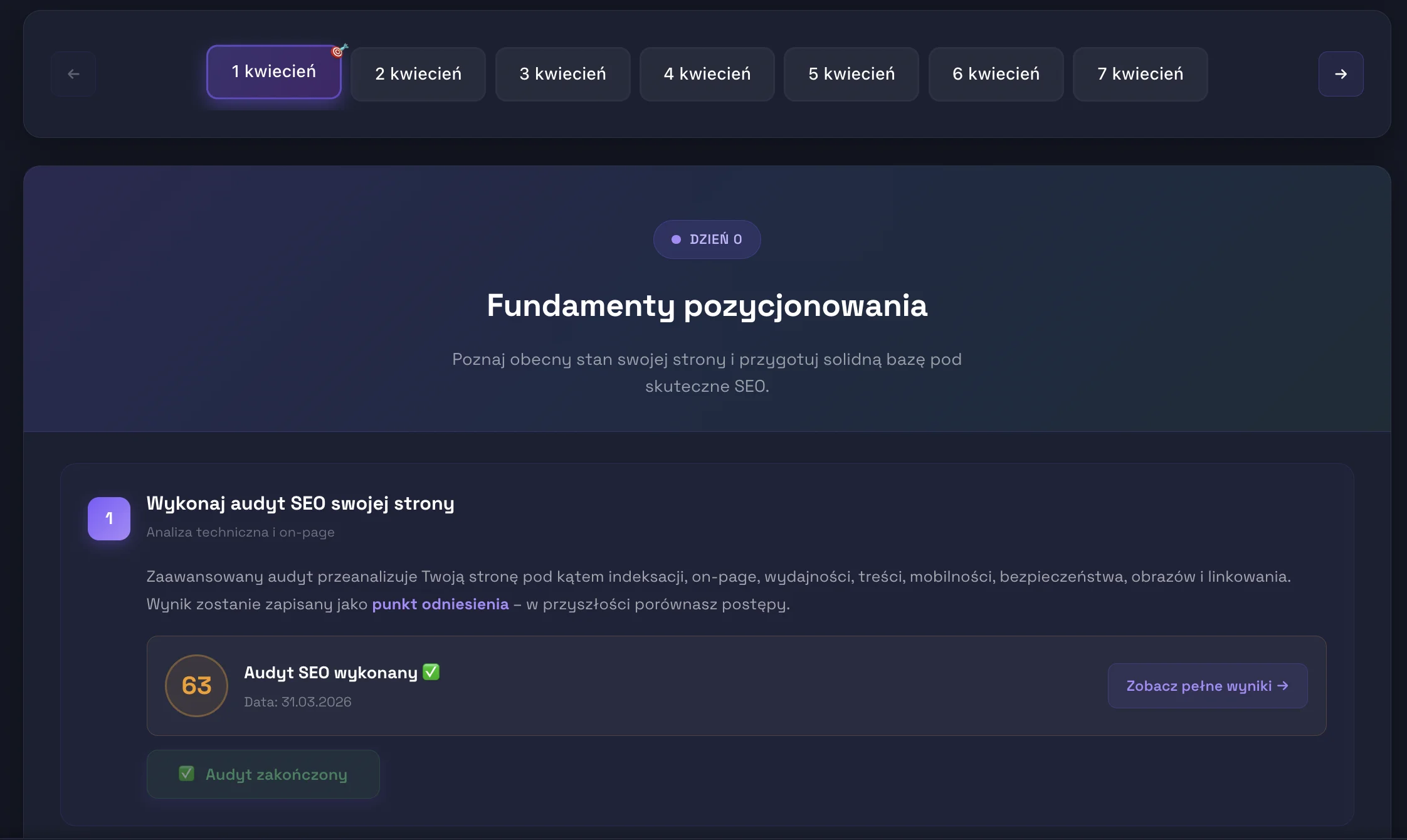Click the left arrow navigation icon
This screenshot has width=1407, height=840.
click(x=73, y=73)
